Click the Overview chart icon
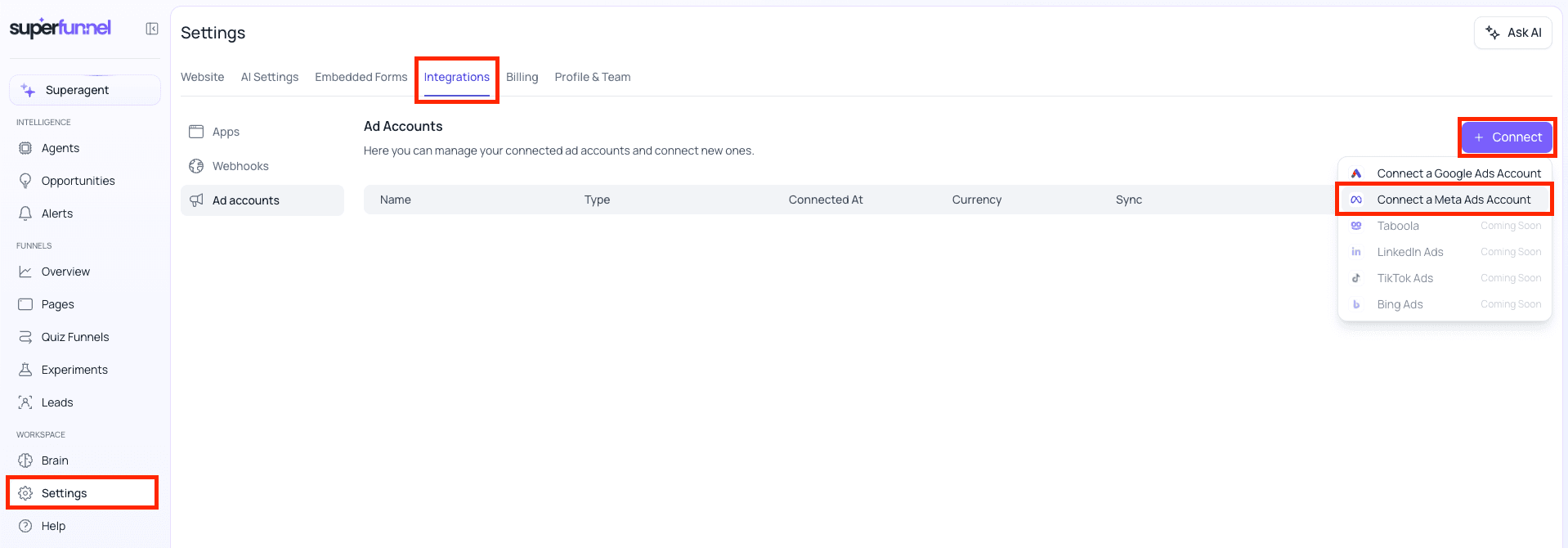 (25, 272)
